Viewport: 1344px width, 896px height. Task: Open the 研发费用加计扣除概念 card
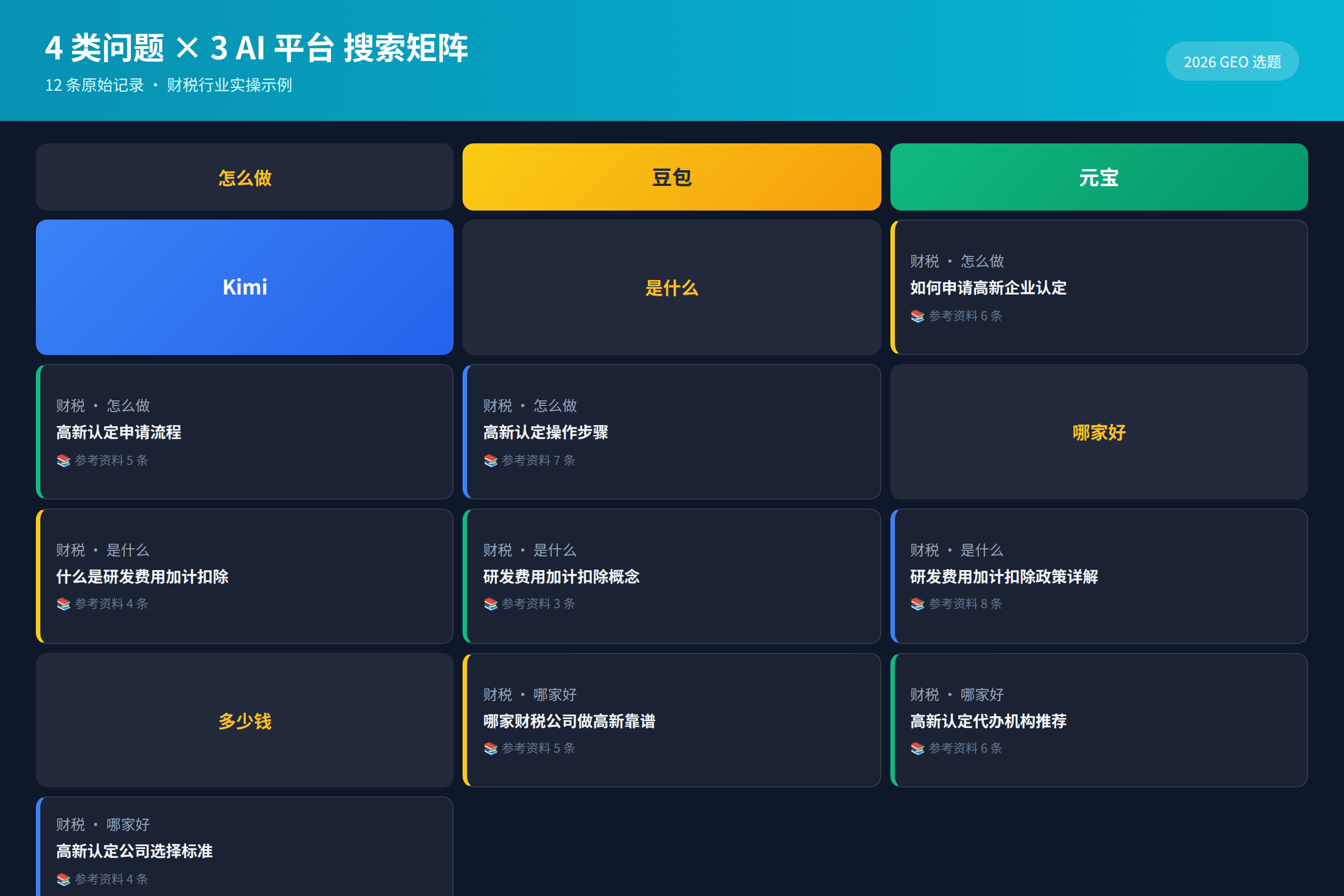pyautogui.click(x=671, y=576)
